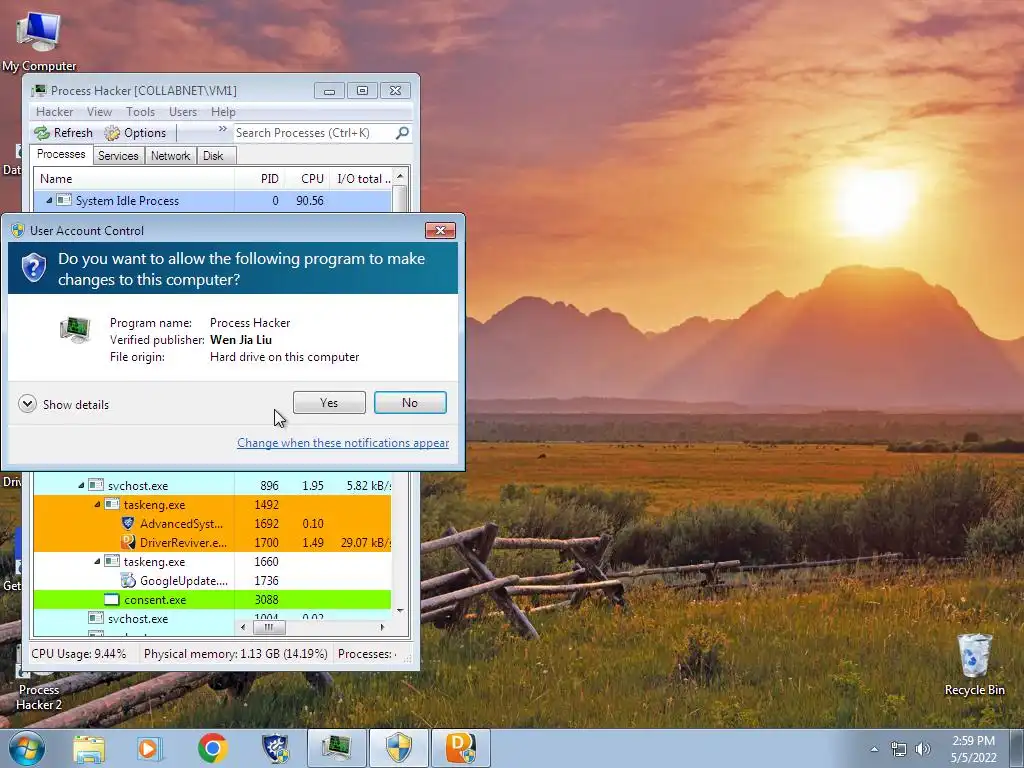
Task: Collapse the System Idle Process tree node
Action: tap(49, 200)
